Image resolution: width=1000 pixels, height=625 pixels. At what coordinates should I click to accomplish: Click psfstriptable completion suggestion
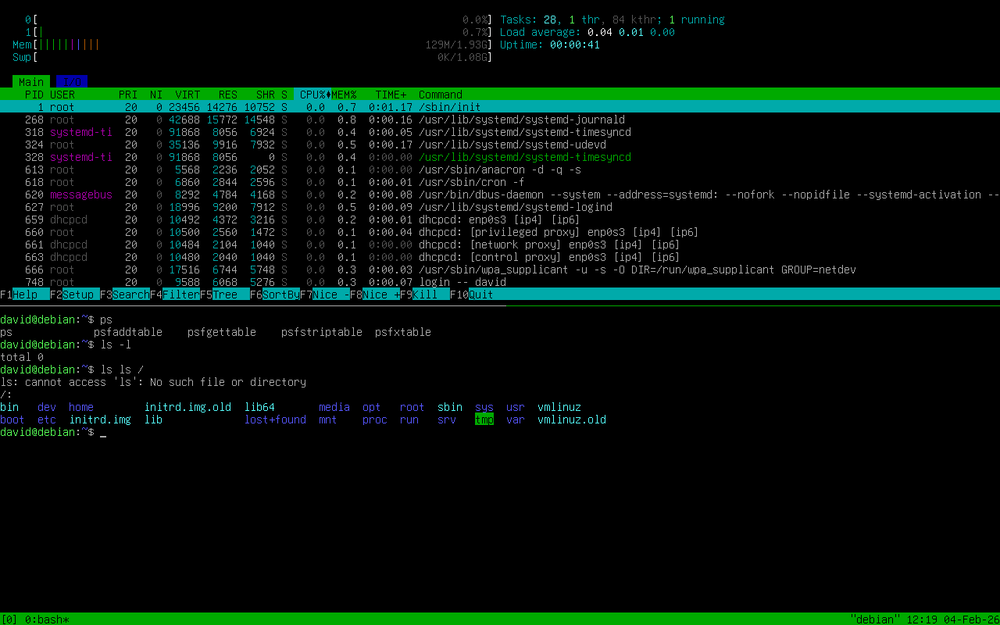(x=322, y=332)
